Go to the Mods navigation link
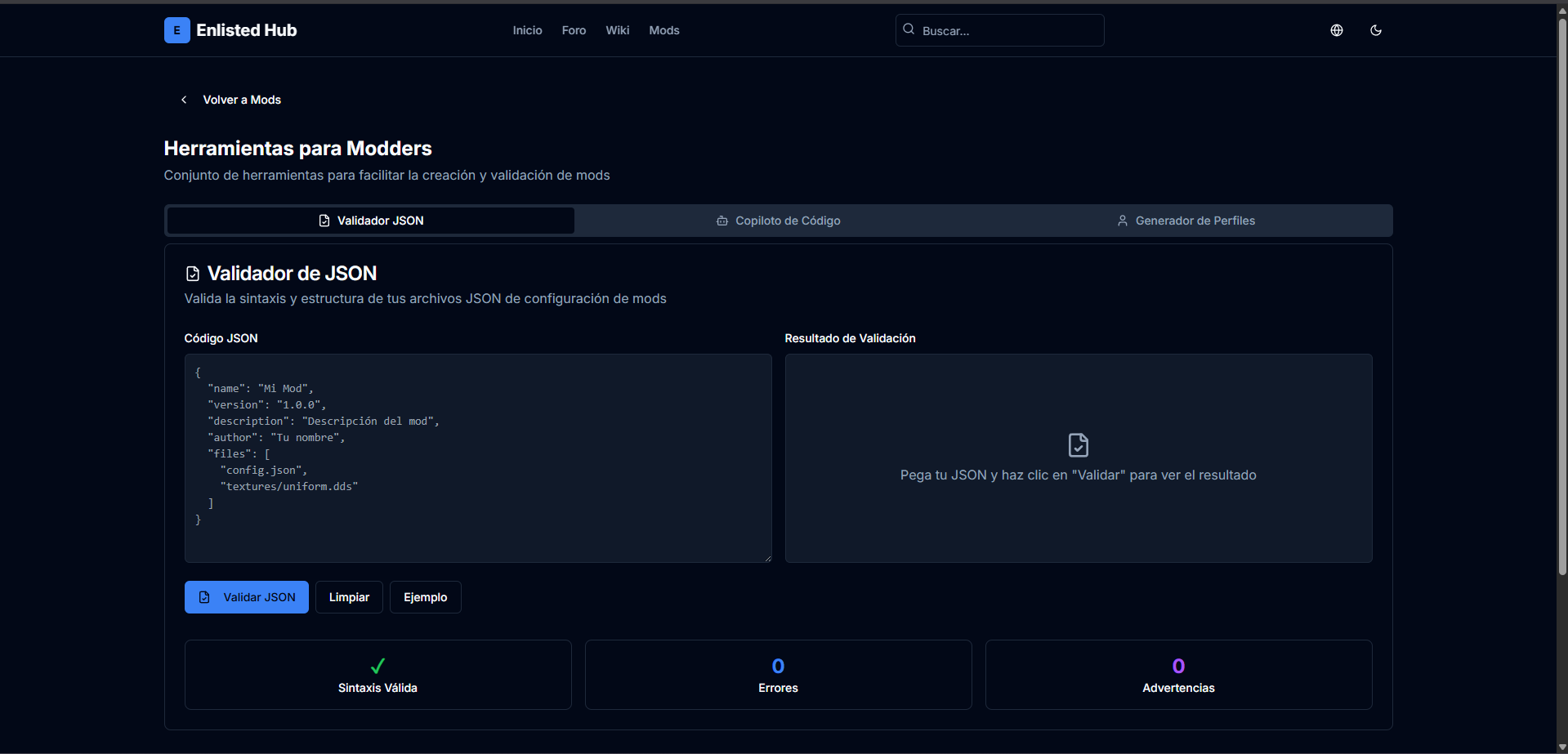Image resolution: width=1568 pixels, height=754 pixels. click(x=663, y=30)
